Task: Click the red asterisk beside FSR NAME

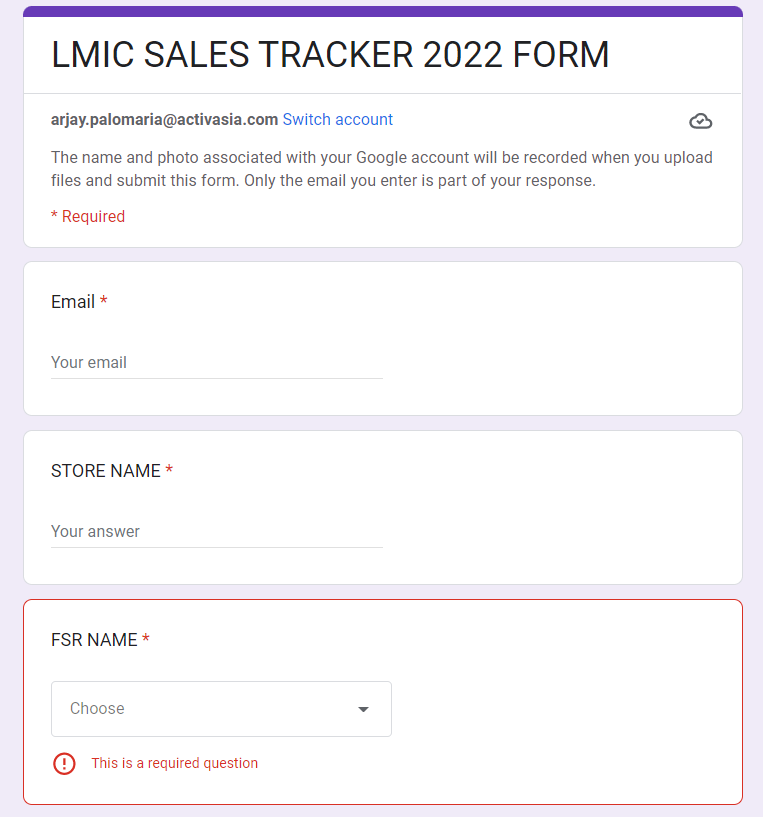Action: point(146,640)
